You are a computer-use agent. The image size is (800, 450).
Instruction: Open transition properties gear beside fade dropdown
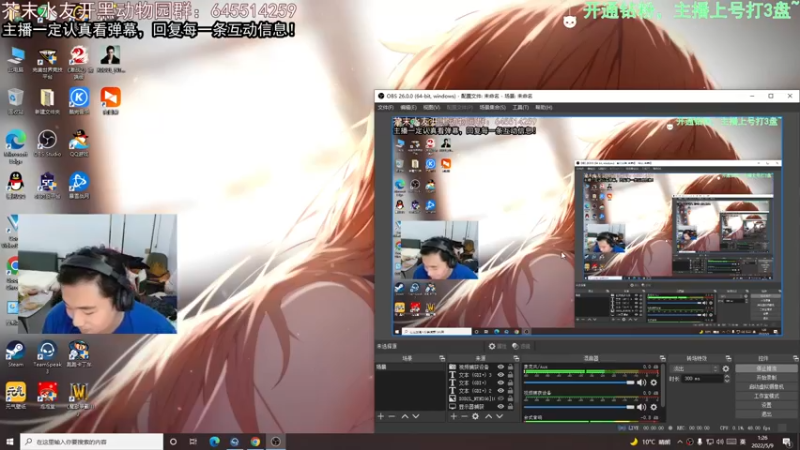click(x=726, y=368)
